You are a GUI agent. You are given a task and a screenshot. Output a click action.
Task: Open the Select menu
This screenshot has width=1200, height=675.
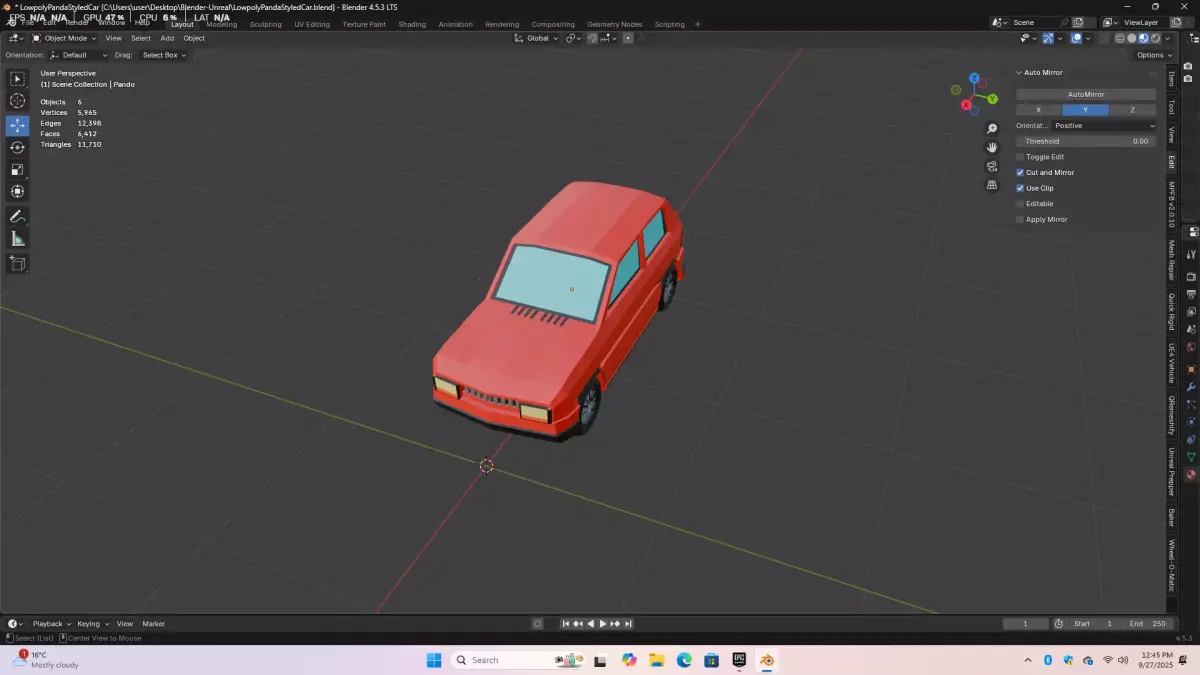[141, 38]
